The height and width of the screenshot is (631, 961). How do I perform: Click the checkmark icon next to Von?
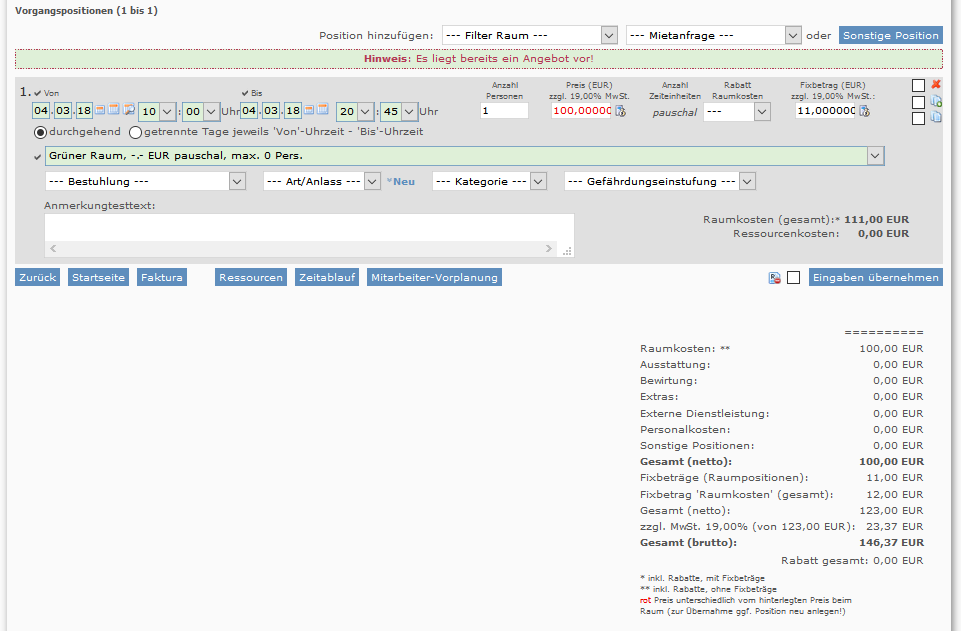(37, 93)
